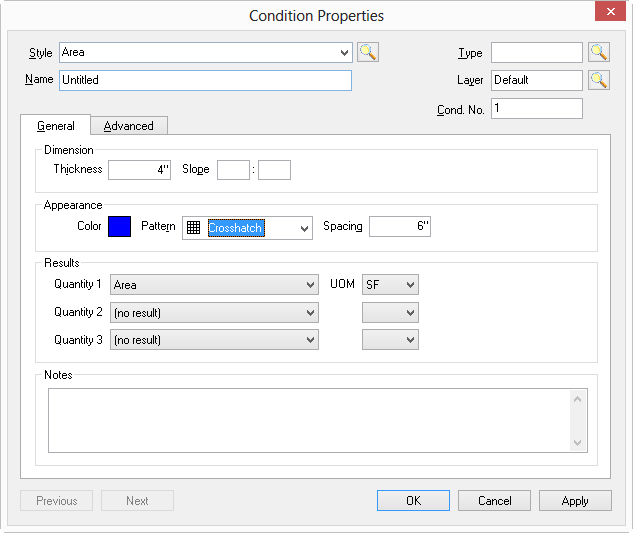Click the Type input field
633x533 pixels.
[537, 52]
